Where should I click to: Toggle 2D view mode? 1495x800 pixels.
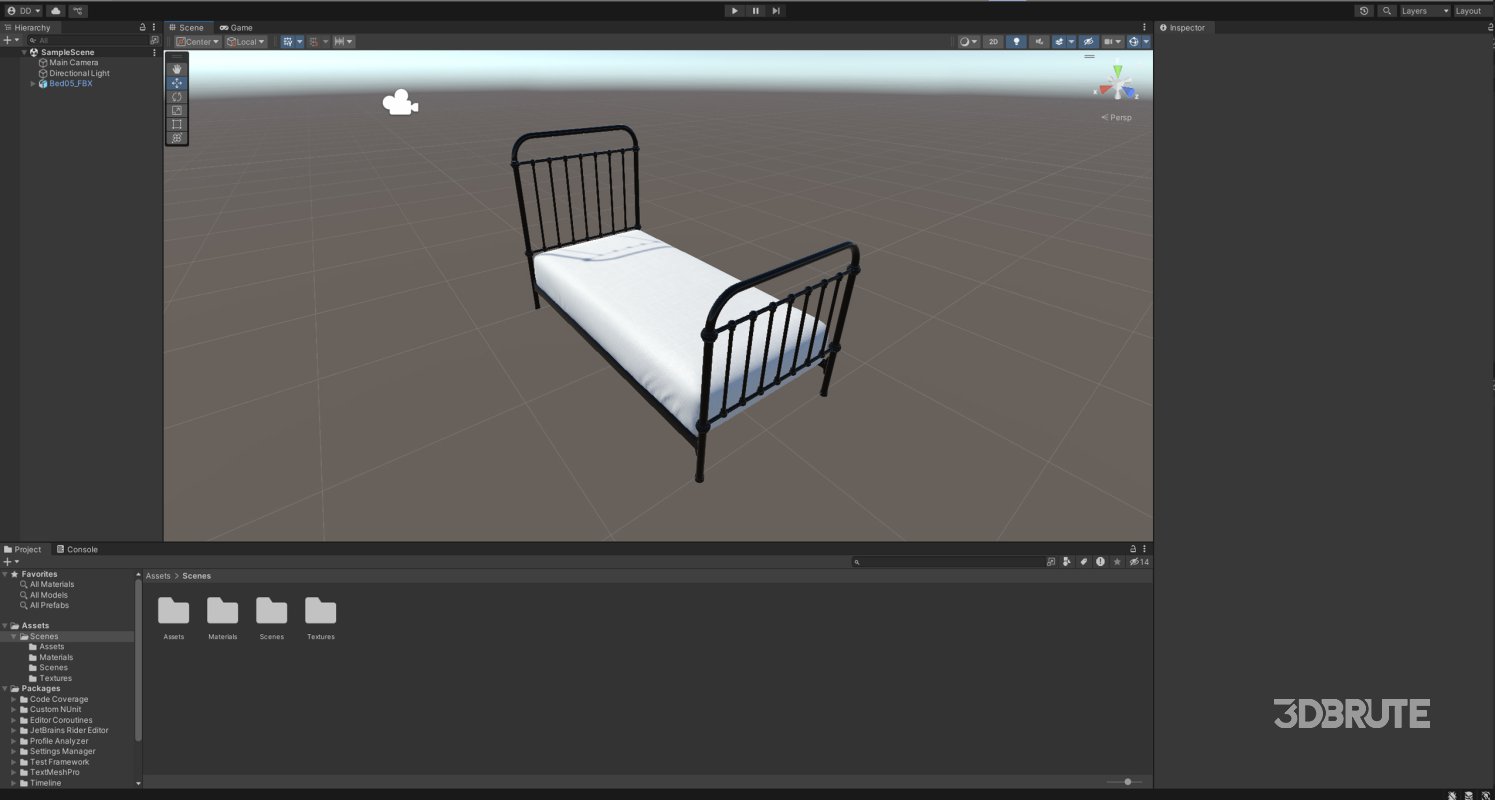(993, 41)
